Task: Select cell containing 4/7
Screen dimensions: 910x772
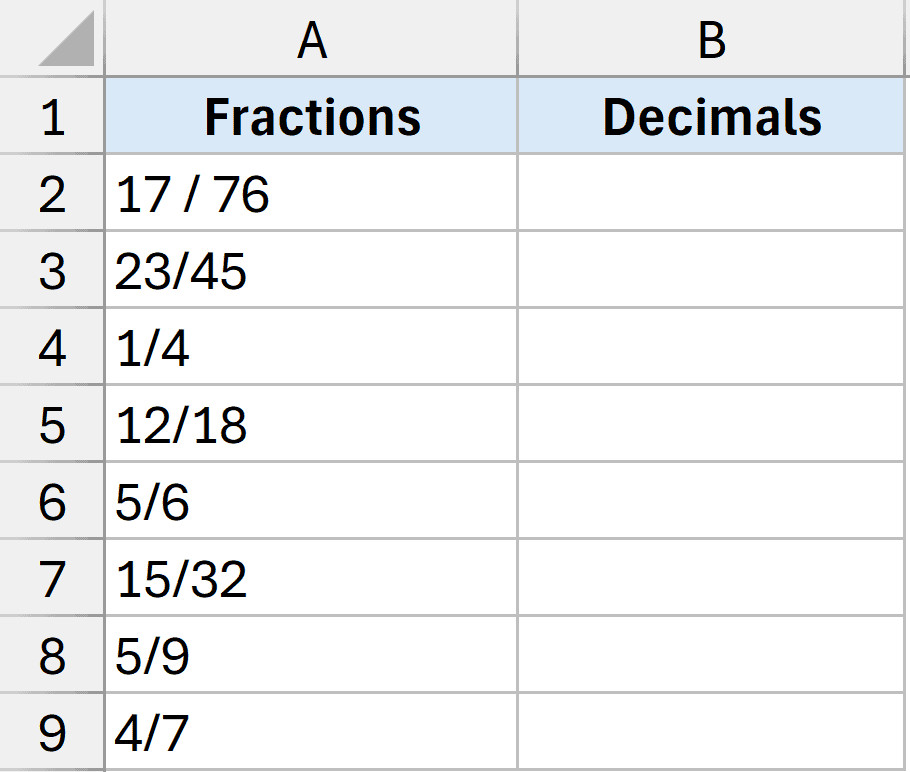Action: (x=311, y=734)
